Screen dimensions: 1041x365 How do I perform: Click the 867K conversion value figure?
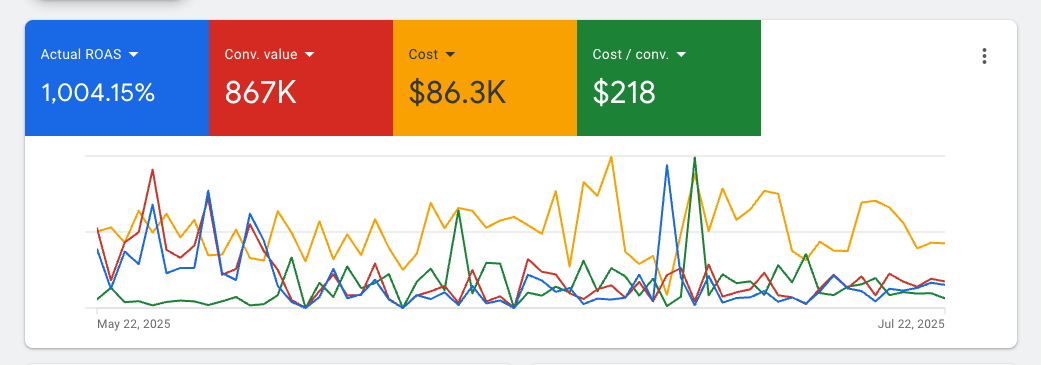[260, 93]
